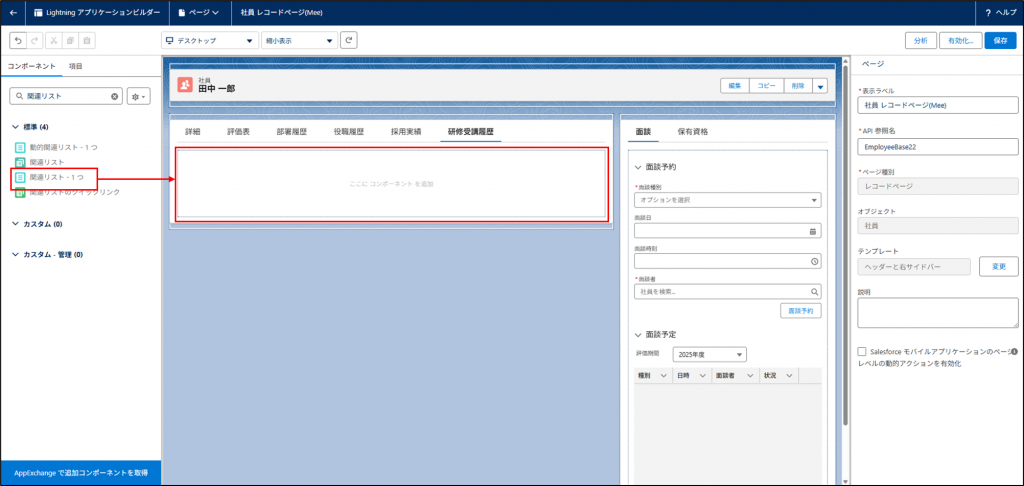1024x486 pixels.
Task: Click the clock icon in 面談時刻 field
Action: tap(814, 261)
